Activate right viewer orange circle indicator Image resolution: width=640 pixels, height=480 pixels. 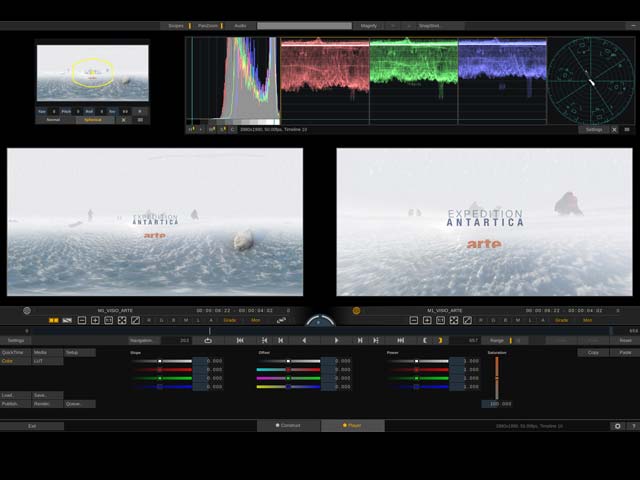point(356,311)
